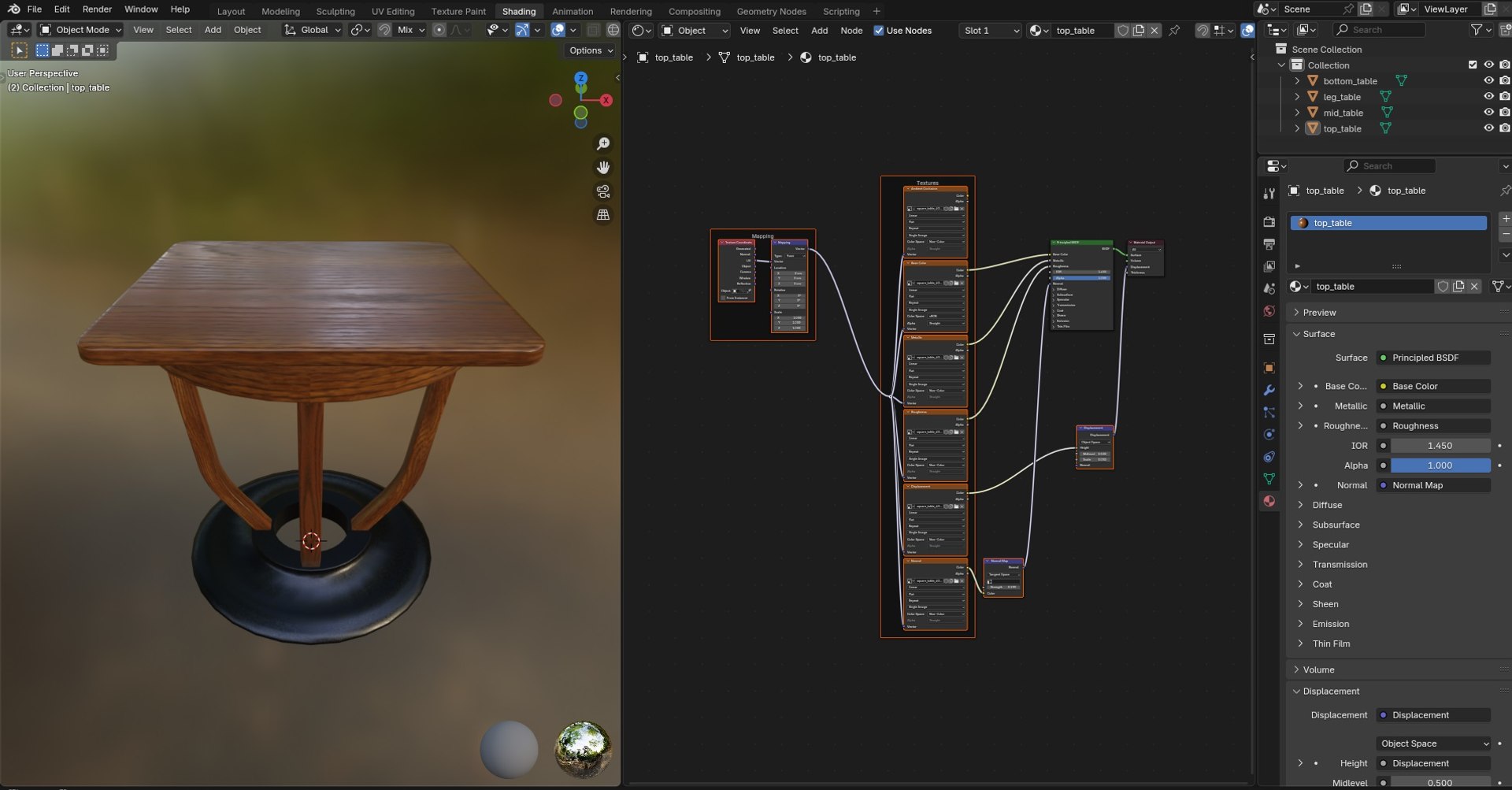This screenshot has width=1512, height=790.
Task: Toggle Use Nodes checkbox
Action: point(879,31)
